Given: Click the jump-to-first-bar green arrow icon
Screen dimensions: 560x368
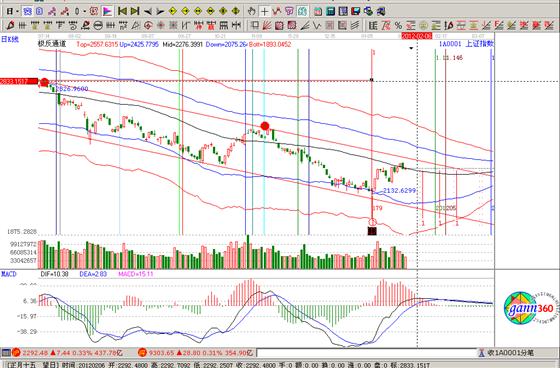Looking at the screenshot, I should [122, 11].
